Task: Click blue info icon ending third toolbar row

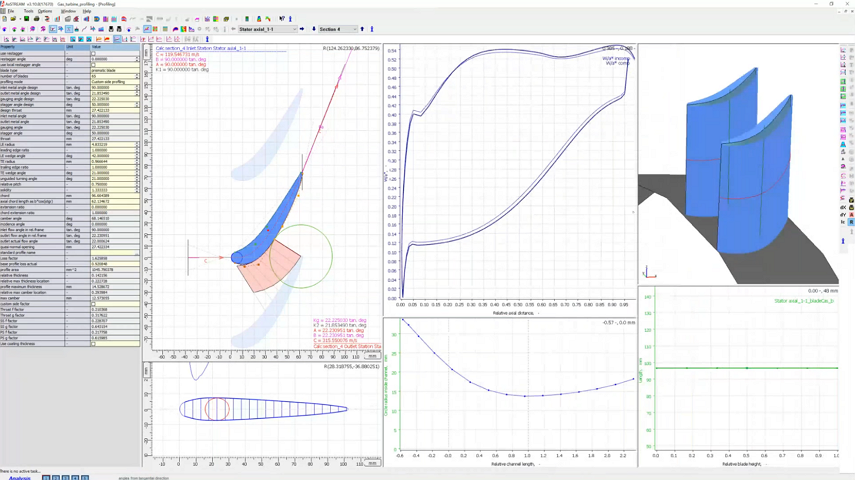Action: point(207,40)
